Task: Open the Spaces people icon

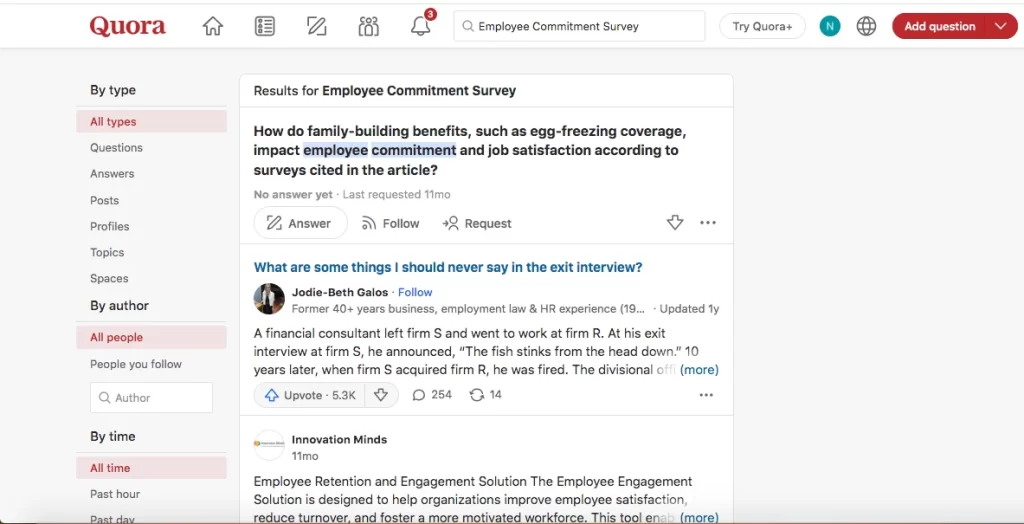Action: (368, 26)
